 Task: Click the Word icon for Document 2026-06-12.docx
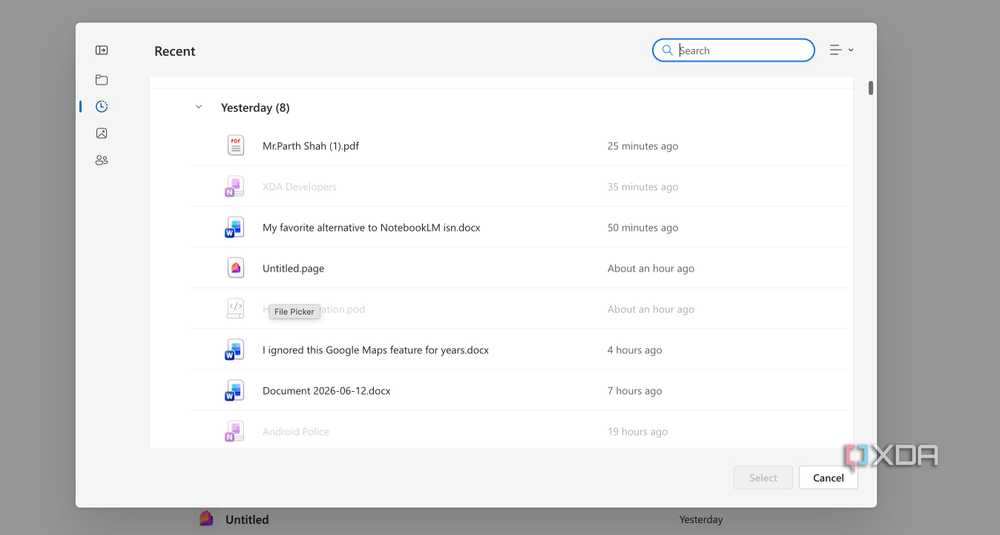pyautogui.click(x=234, y=391)
